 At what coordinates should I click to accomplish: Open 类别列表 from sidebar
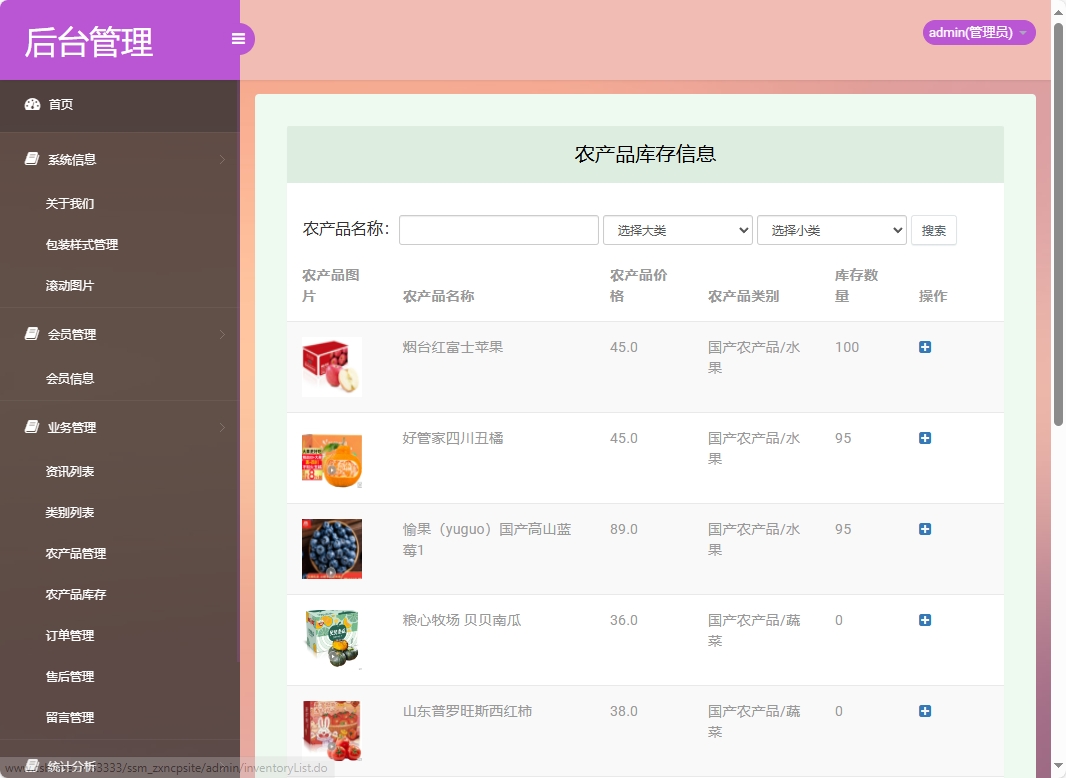[x=72, y=512]
